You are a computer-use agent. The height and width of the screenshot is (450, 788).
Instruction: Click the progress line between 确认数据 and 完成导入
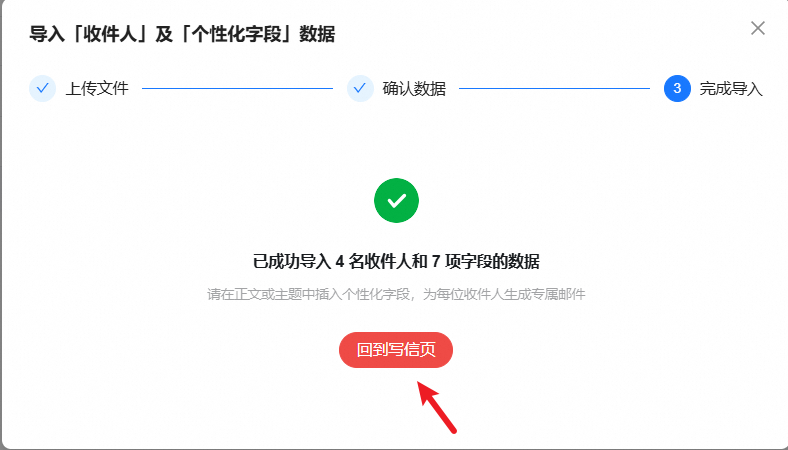pyautogui.click(x=555, y=88)
